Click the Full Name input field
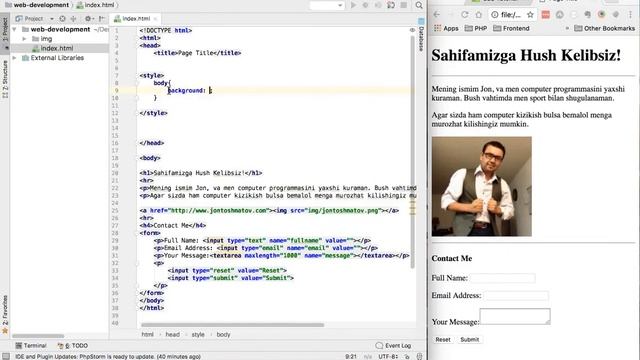This screenshot has width=640, height=360. tap(502, 278)
